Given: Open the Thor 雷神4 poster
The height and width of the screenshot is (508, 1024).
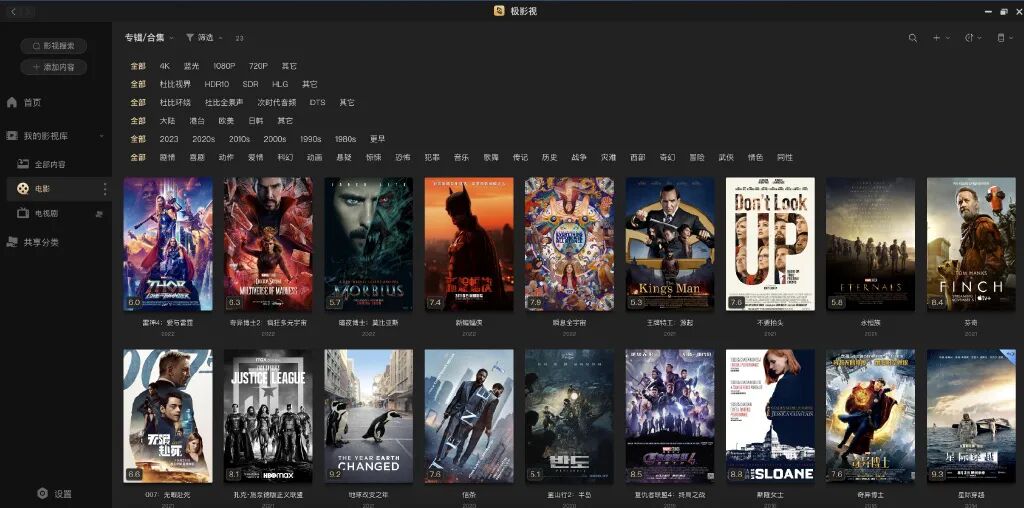Looking at the screenshot, I should [x=168, y=244].
